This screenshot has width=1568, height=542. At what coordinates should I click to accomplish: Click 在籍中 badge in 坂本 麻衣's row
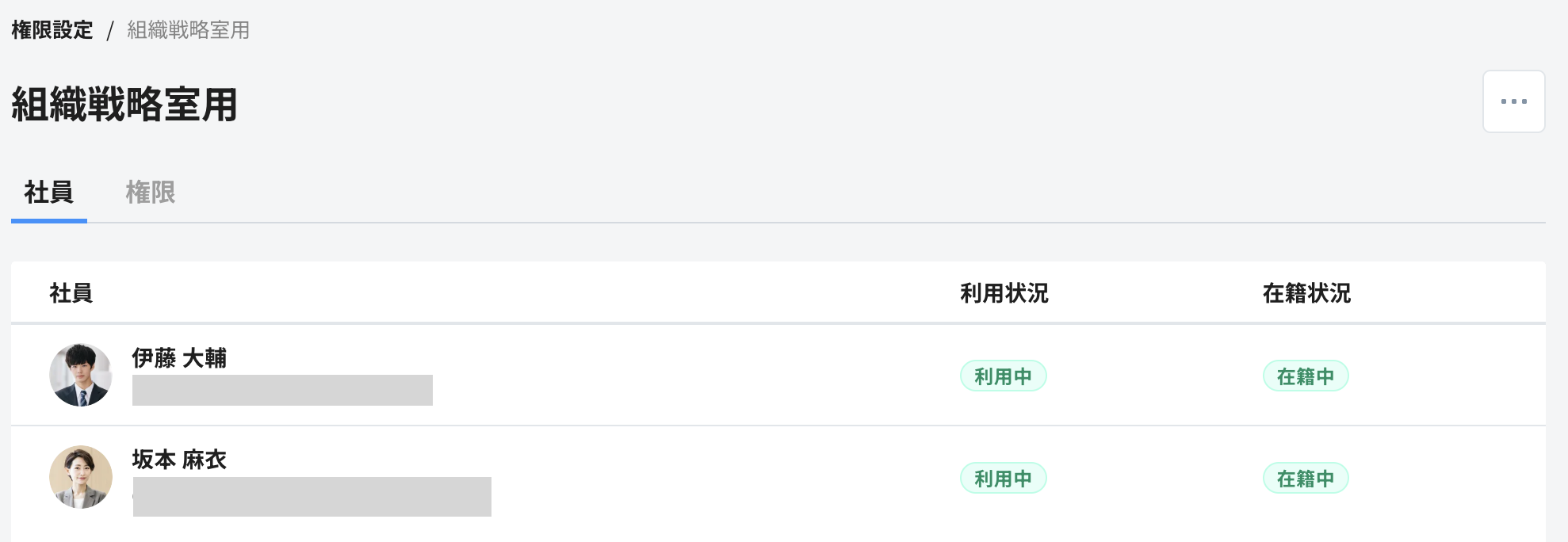[1306, 479]
